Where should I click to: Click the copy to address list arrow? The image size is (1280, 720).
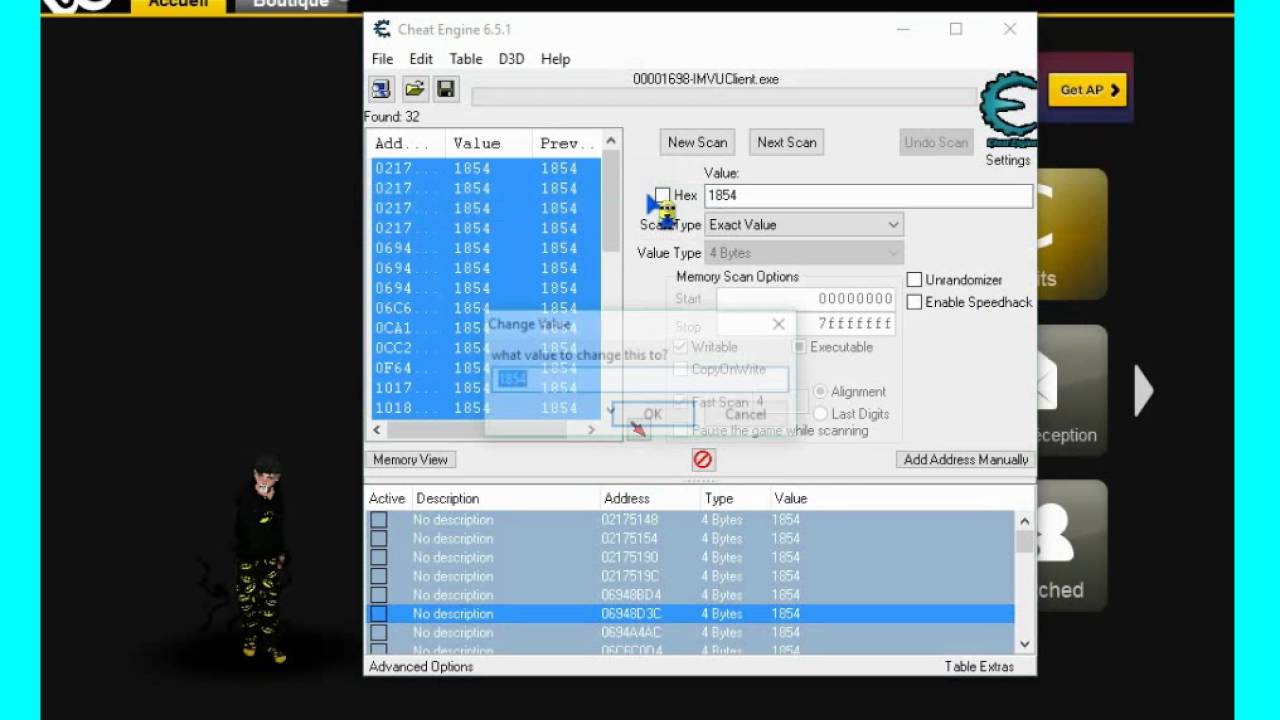[x=638, y=428]
